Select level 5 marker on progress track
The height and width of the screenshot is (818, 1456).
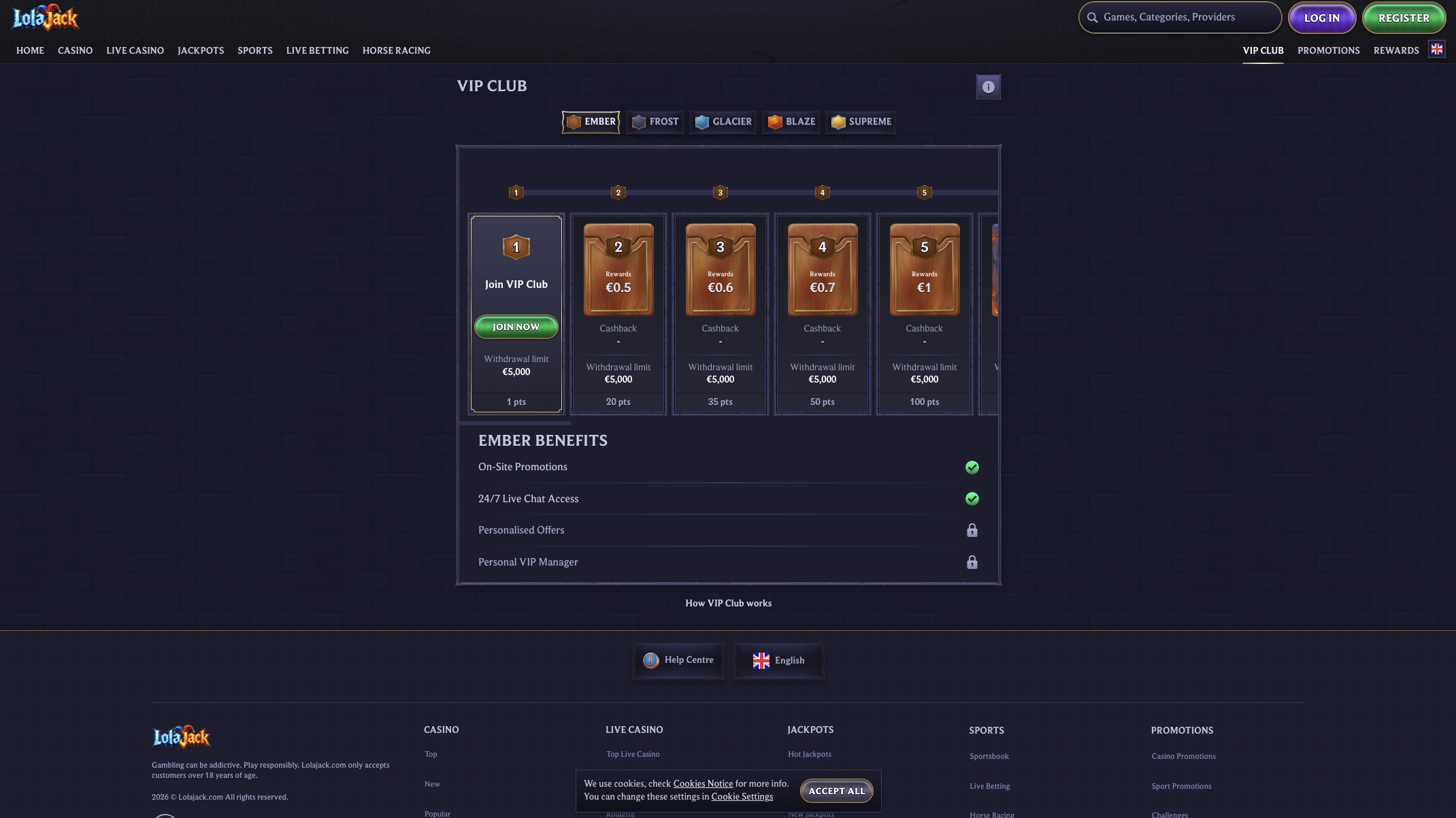click(x=924, y=193)
